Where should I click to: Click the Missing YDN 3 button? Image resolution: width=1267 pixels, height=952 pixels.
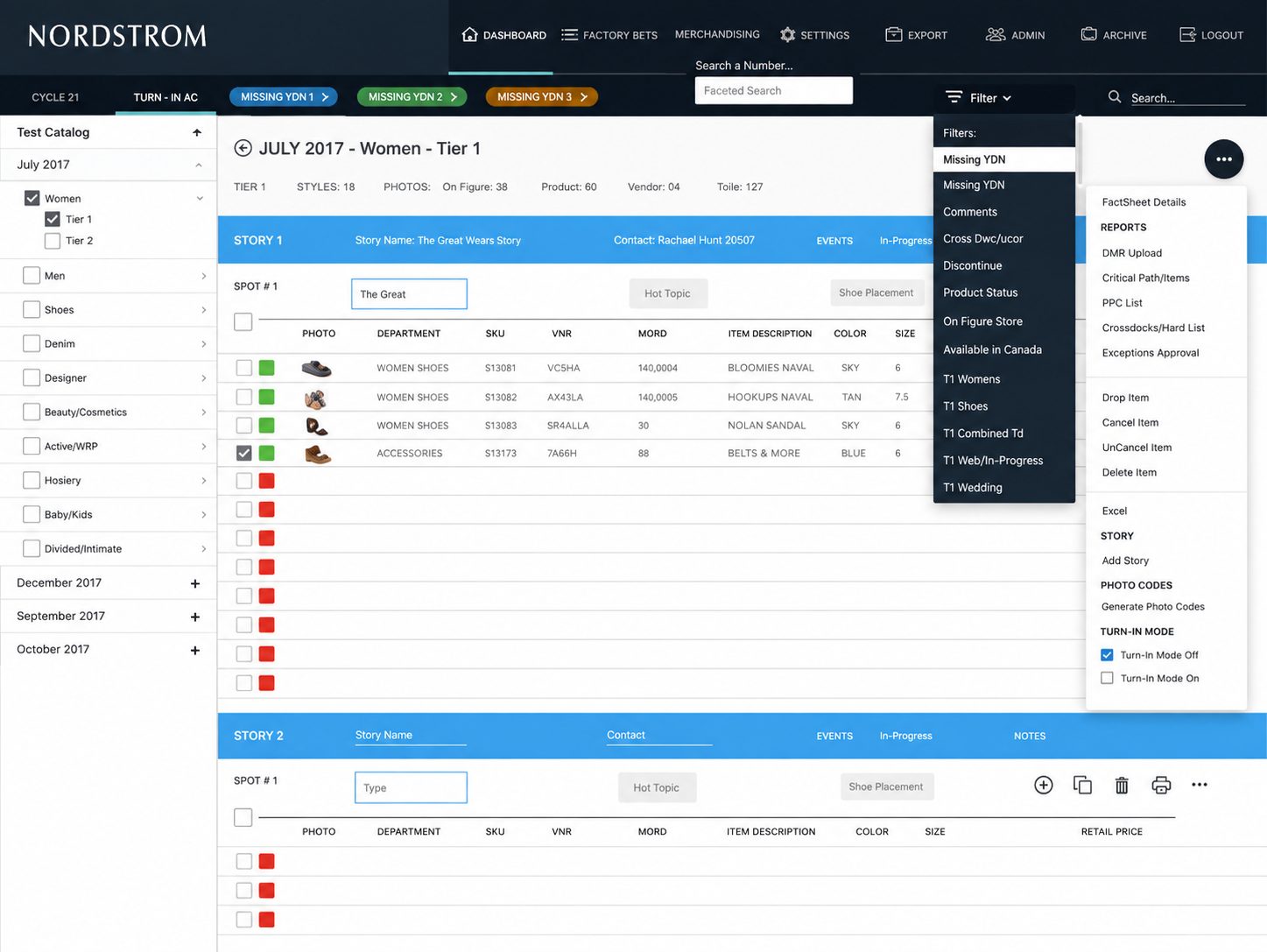(542, 96)
